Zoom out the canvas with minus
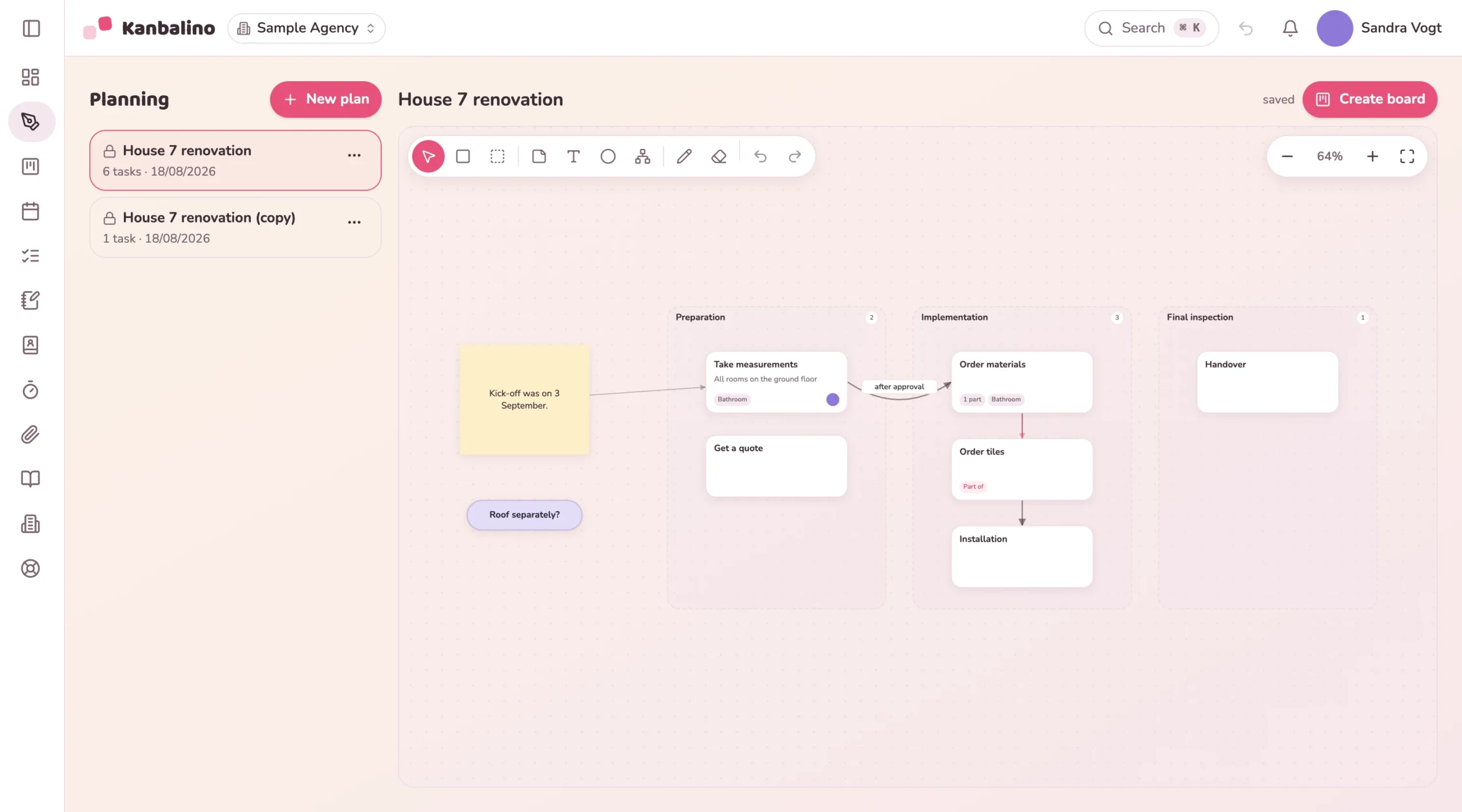1462x812 pixels. [x=1287, y=156]
